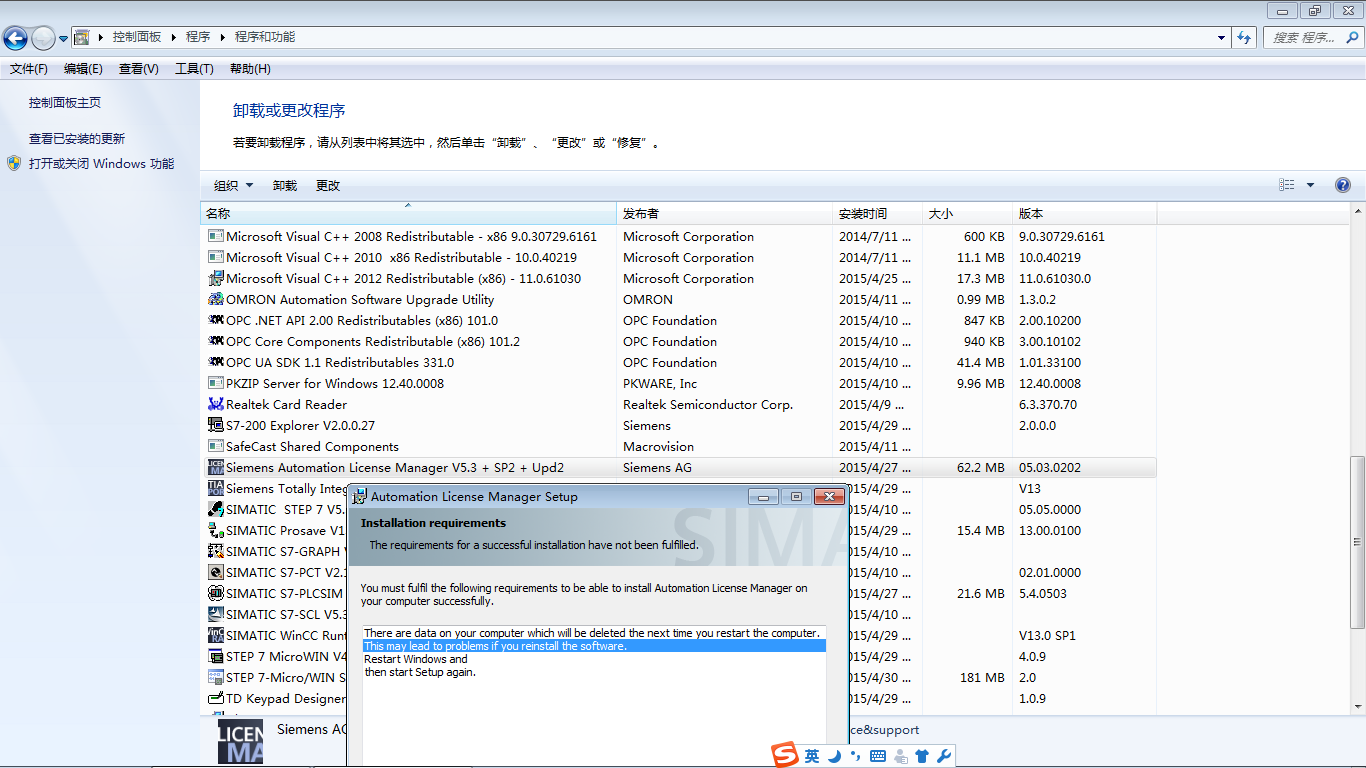The width and height of the screenshot is (1366, 768).
Task: Open the 帮助(H) menu
Action: [250, 69]
